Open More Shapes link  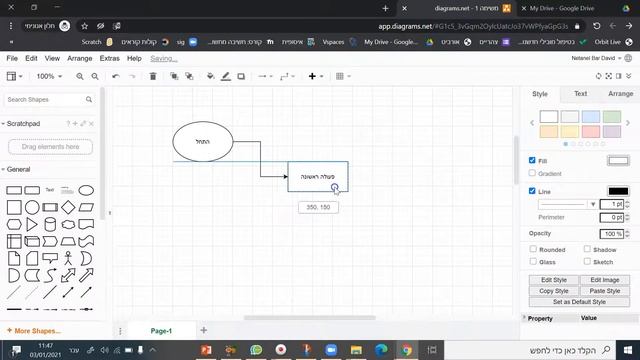pyautogui.click(x=34, y=331)
